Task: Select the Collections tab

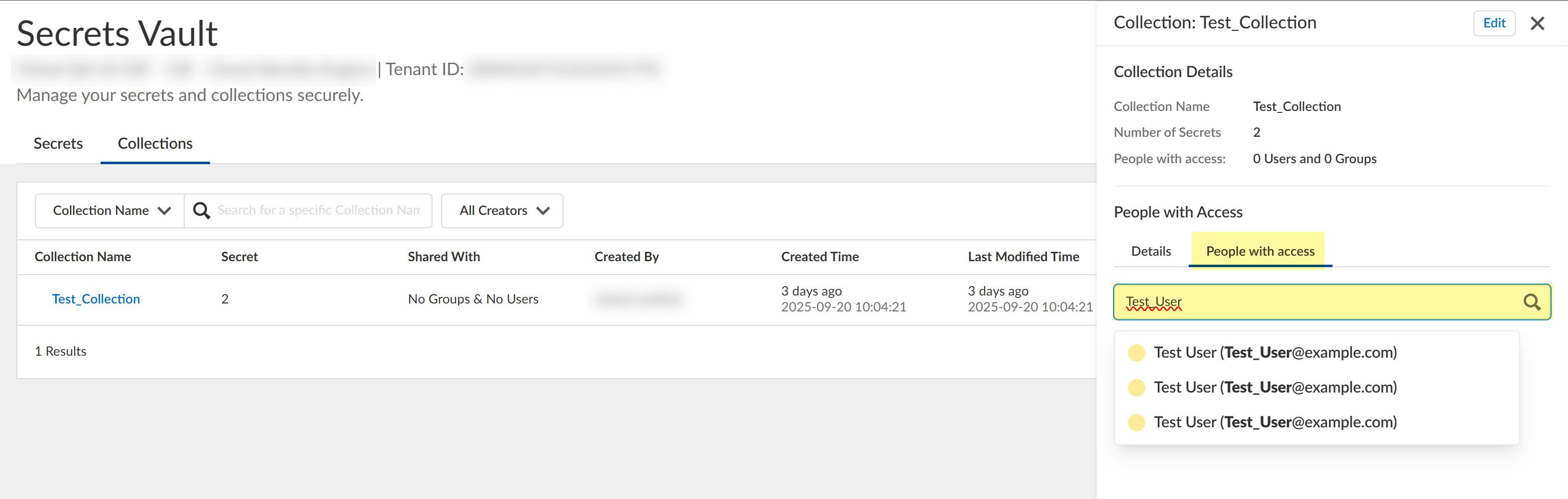Action: (x=155, y=144)
